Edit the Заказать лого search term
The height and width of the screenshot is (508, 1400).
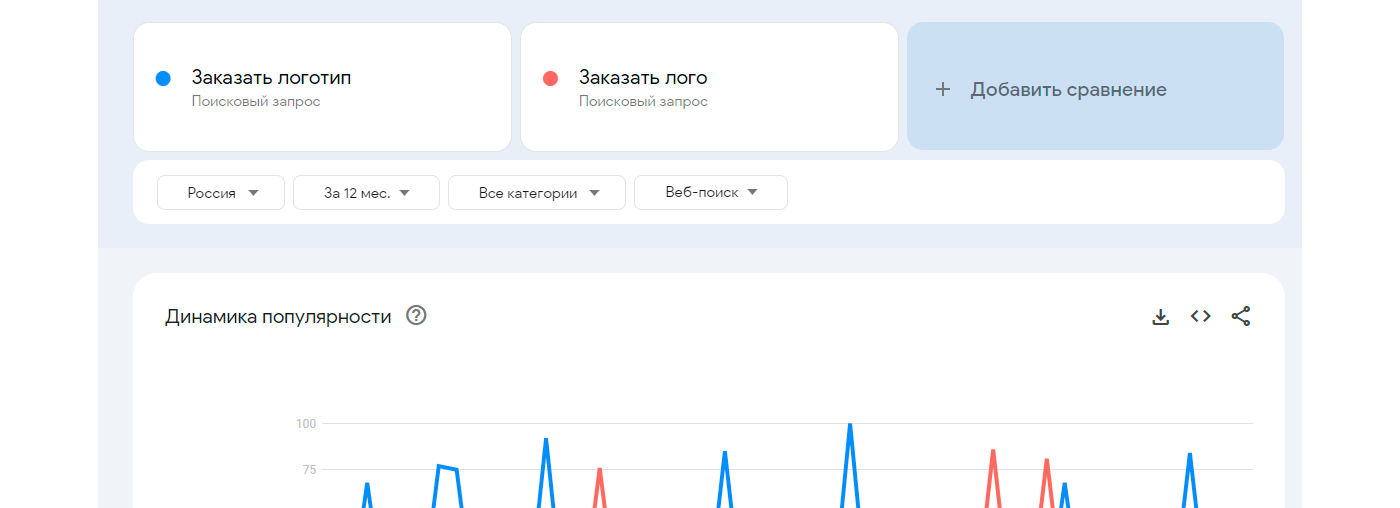[643, 78]
